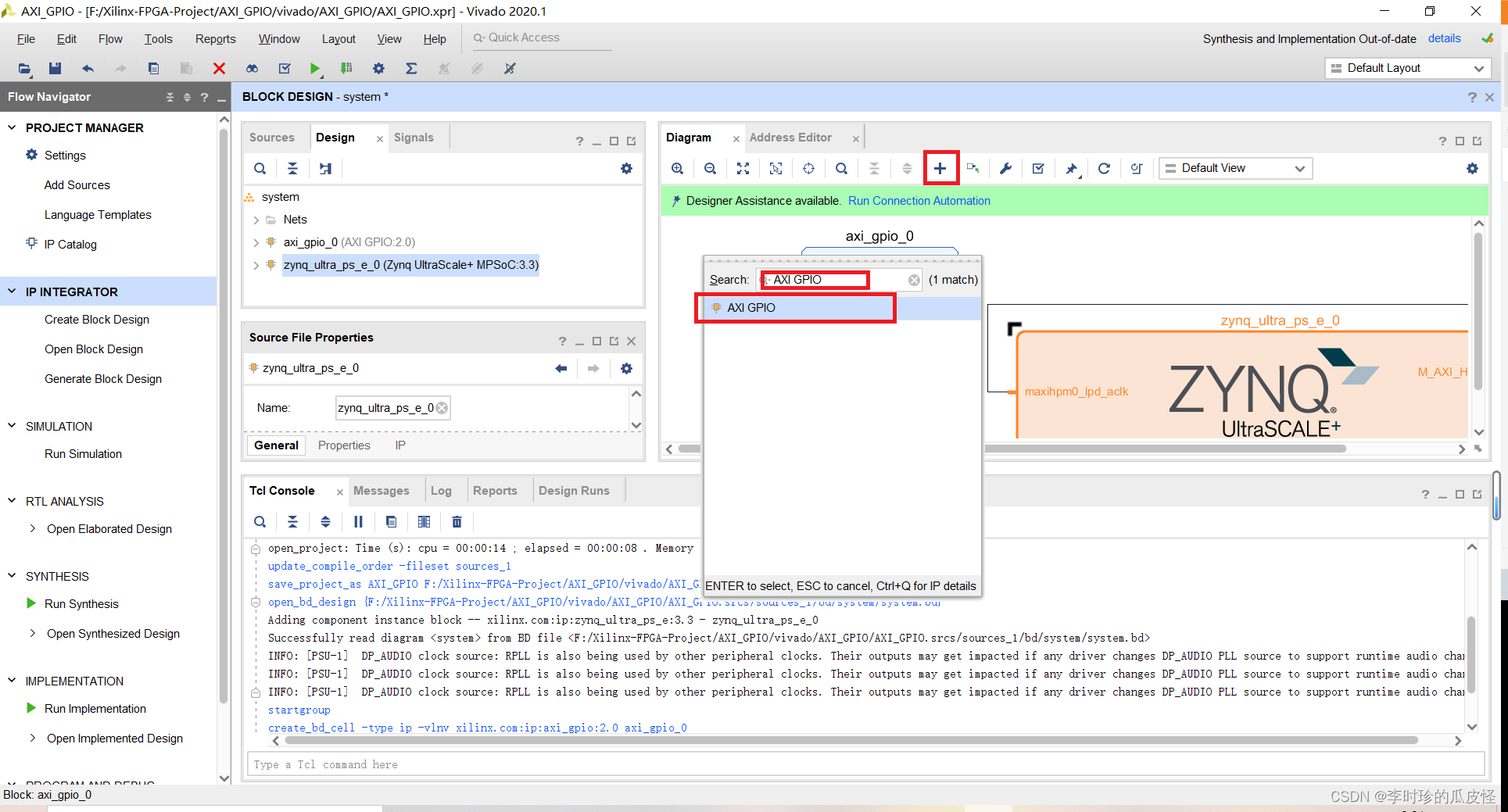Go back arrow in Source File Properties

[561, 368]
